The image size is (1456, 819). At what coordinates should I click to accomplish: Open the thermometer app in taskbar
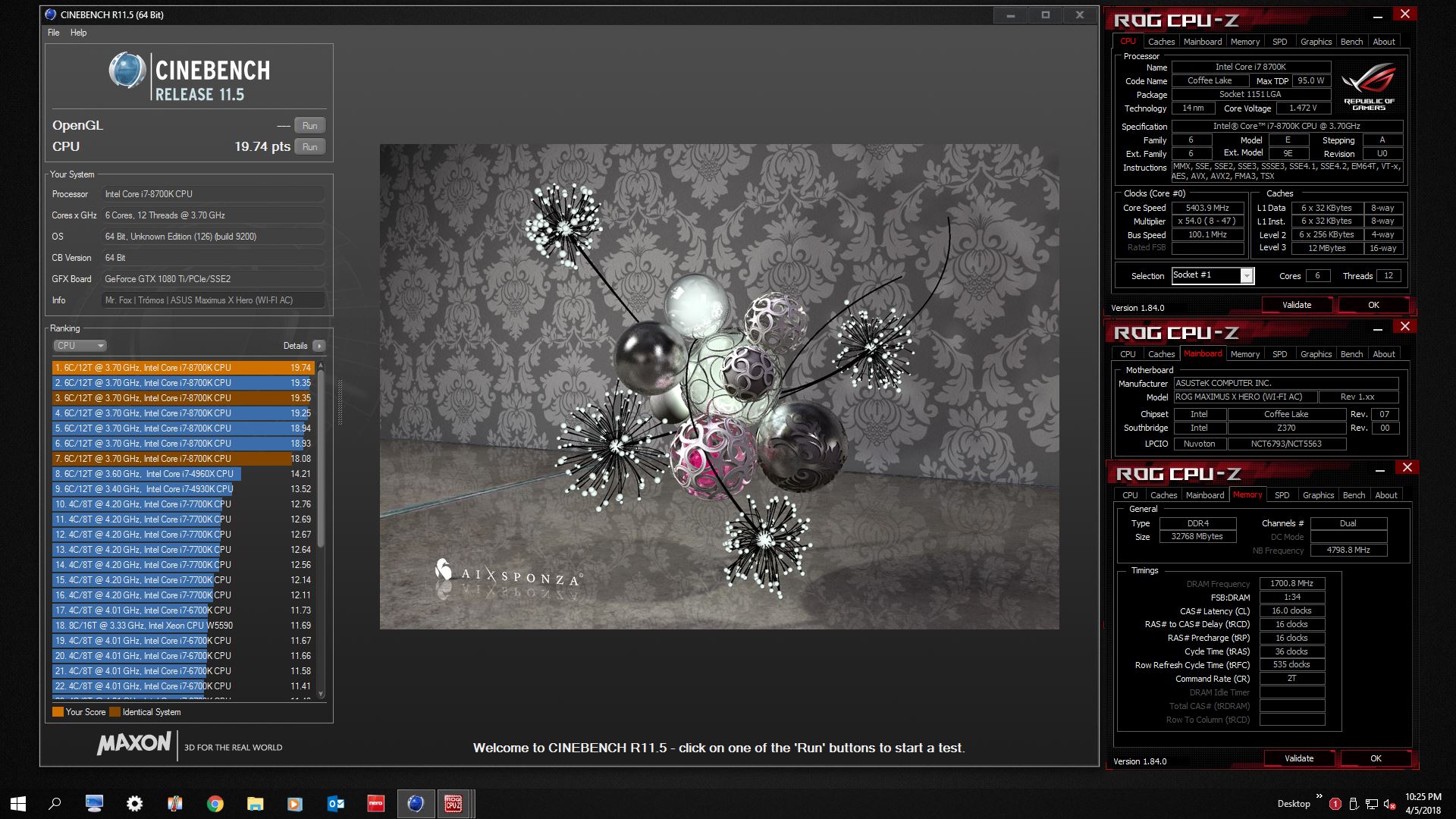pyautogui.click(x=175, y=803)
